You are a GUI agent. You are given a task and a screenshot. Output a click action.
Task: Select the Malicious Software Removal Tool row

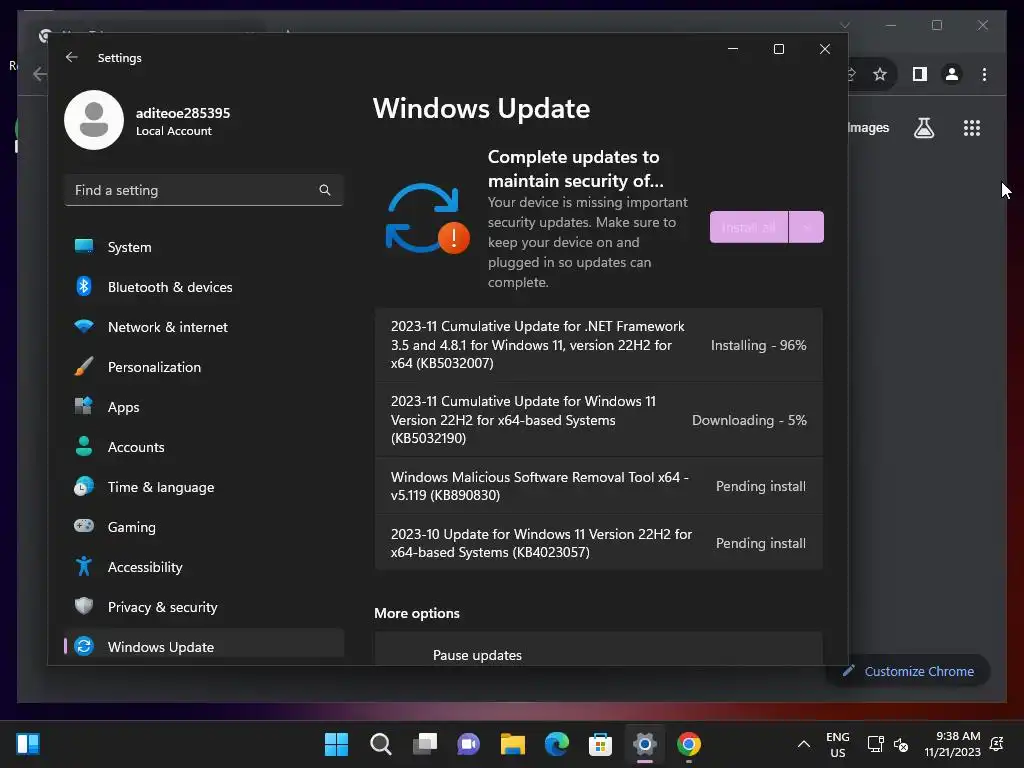point(599,486)
